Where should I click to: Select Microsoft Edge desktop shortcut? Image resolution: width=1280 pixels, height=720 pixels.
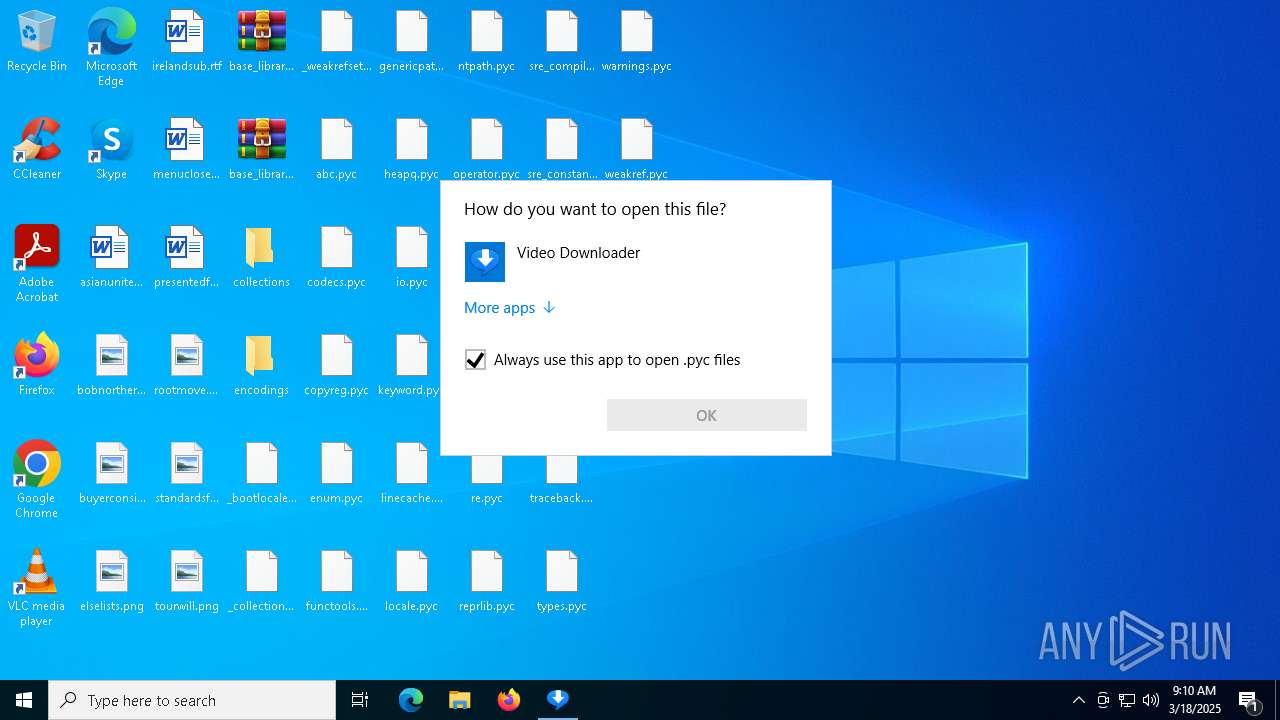coord(111,48)
